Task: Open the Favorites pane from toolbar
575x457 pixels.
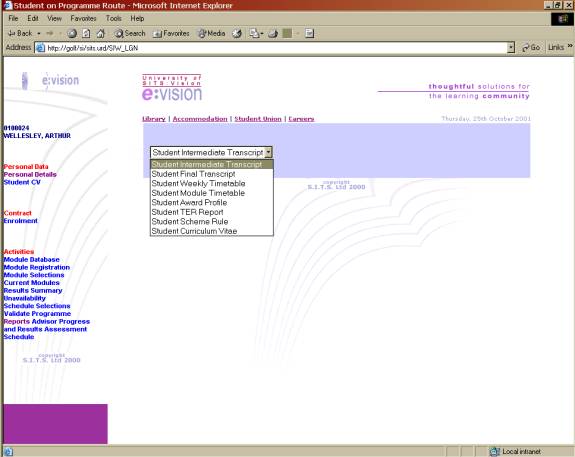Action: 171,33
